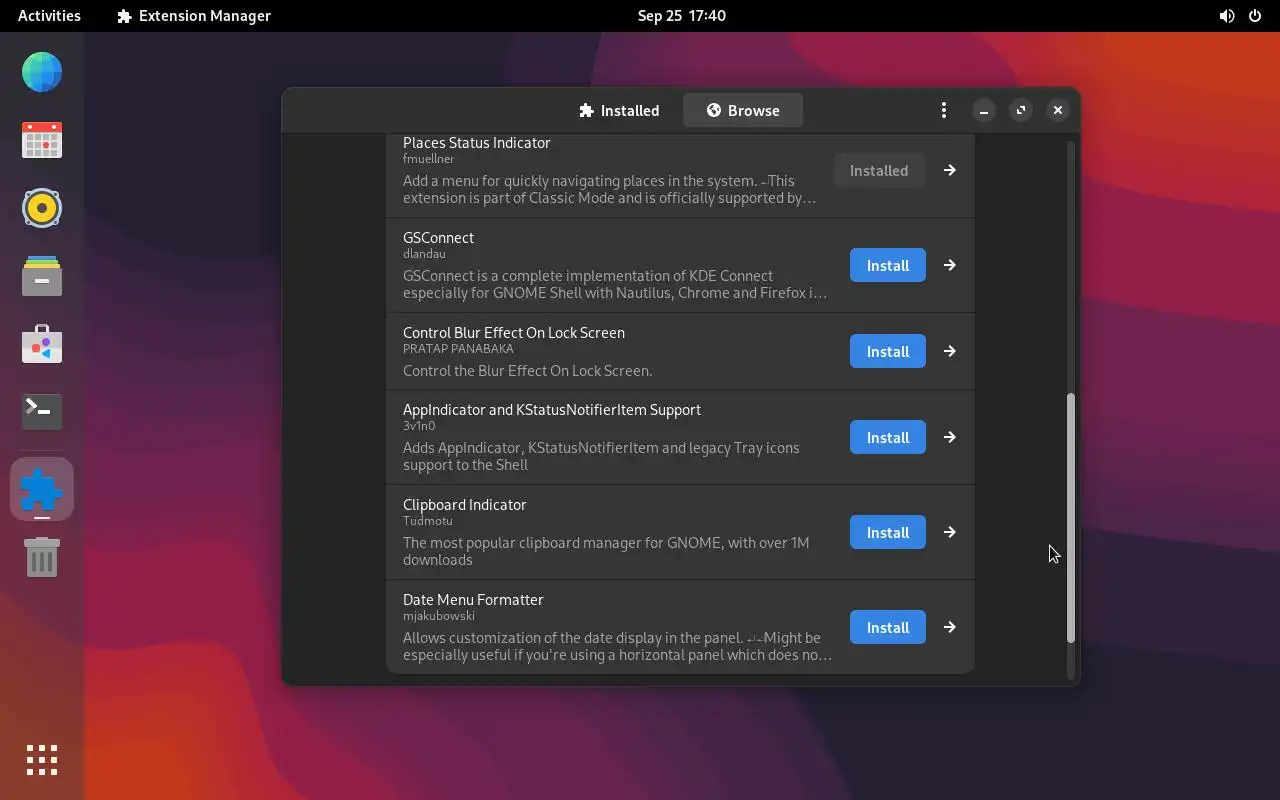
Task: Click author name mjakubowski
Action: tap(439, 616)
